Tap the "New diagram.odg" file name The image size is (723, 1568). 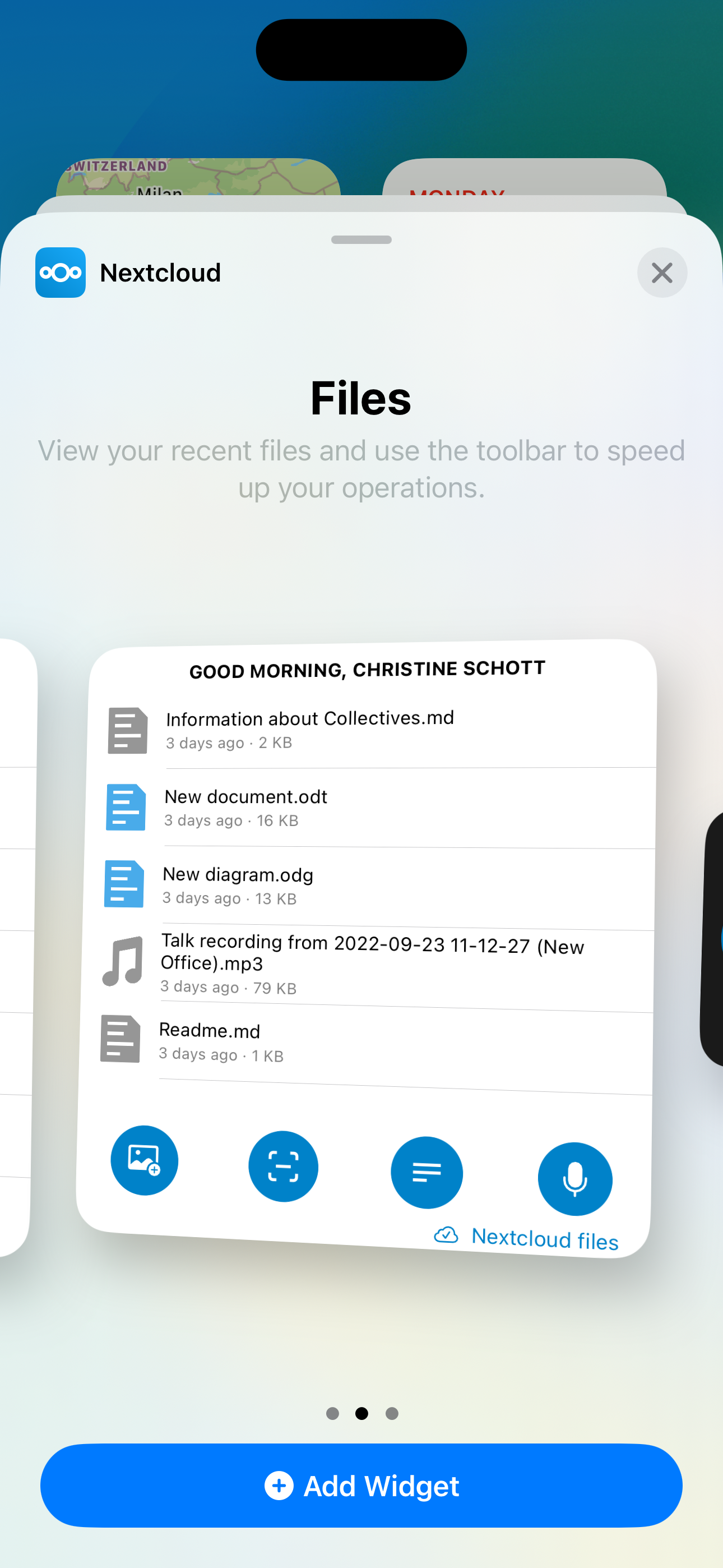(238, 875)
